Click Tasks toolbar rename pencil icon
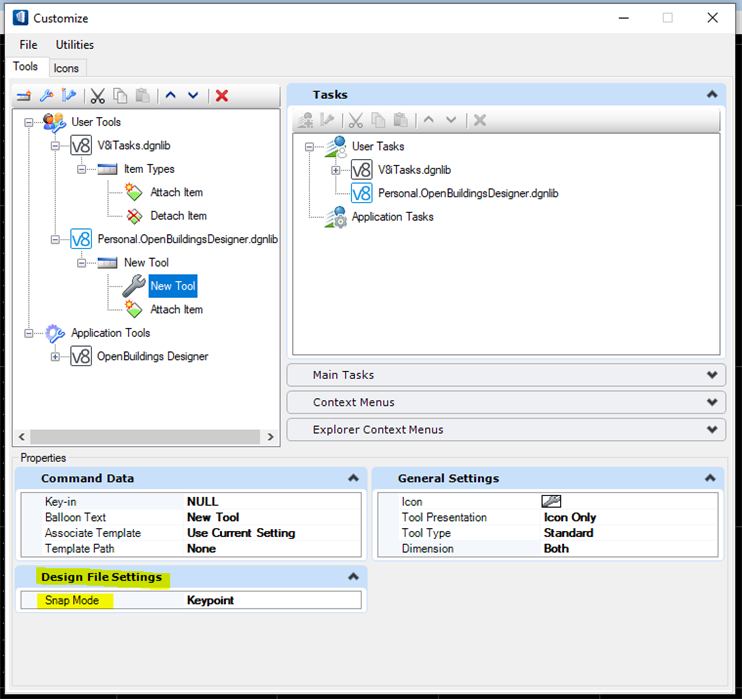Image resolution: width=742 pixels, height=699 pixels. [x=327, y=120]
